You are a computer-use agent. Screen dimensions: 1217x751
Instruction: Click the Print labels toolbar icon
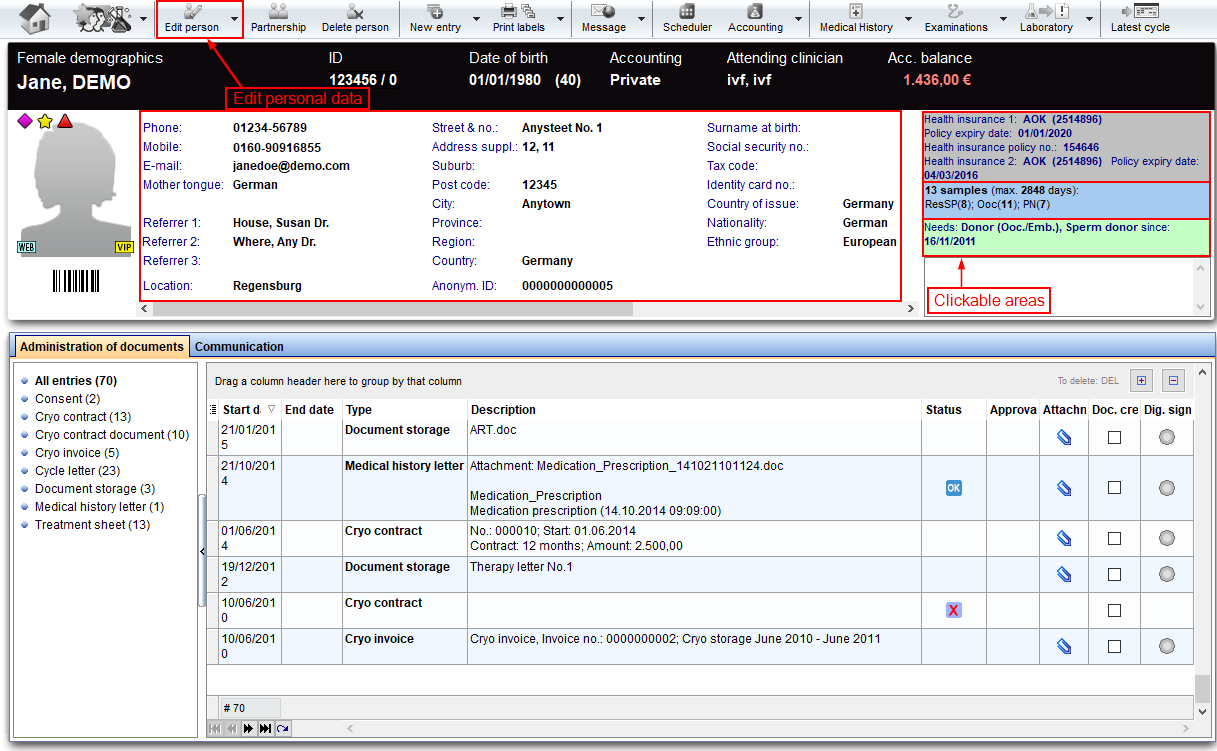tap(518, 19)
